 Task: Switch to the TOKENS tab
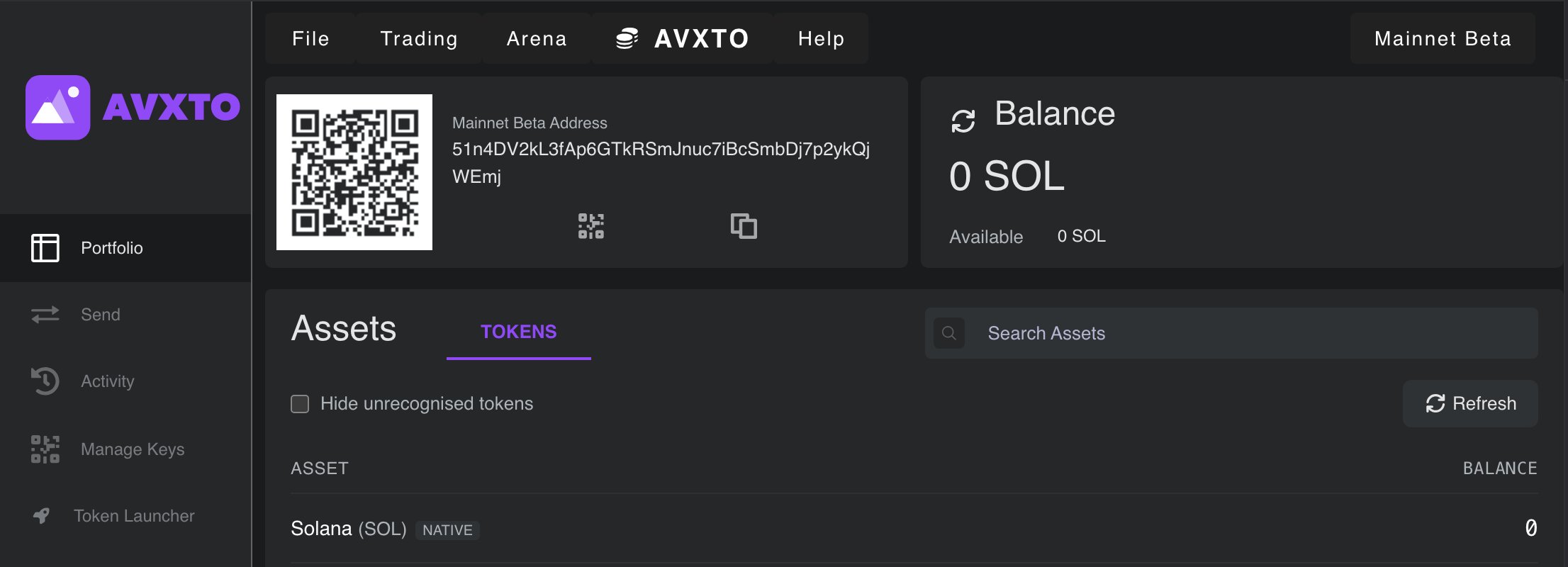519,332
